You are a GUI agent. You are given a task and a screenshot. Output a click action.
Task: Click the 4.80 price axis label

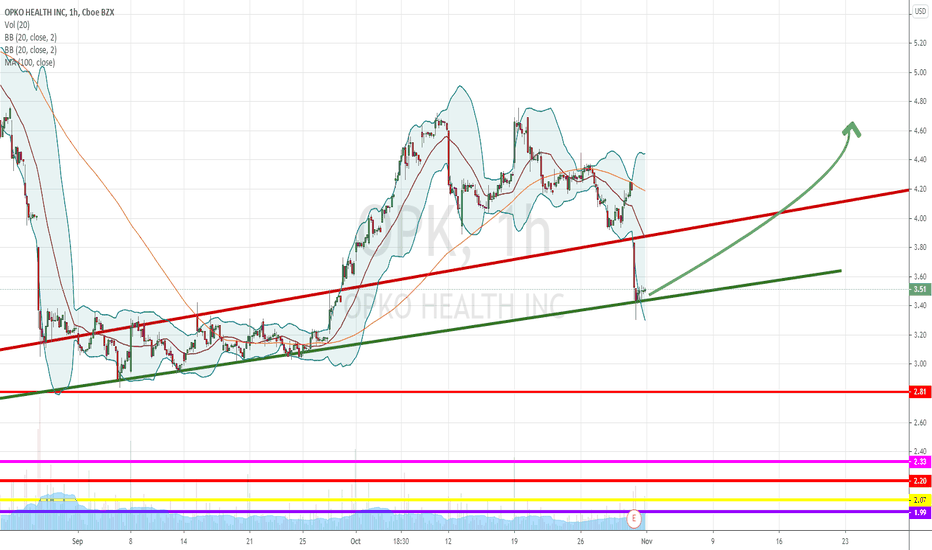(920, 102)
